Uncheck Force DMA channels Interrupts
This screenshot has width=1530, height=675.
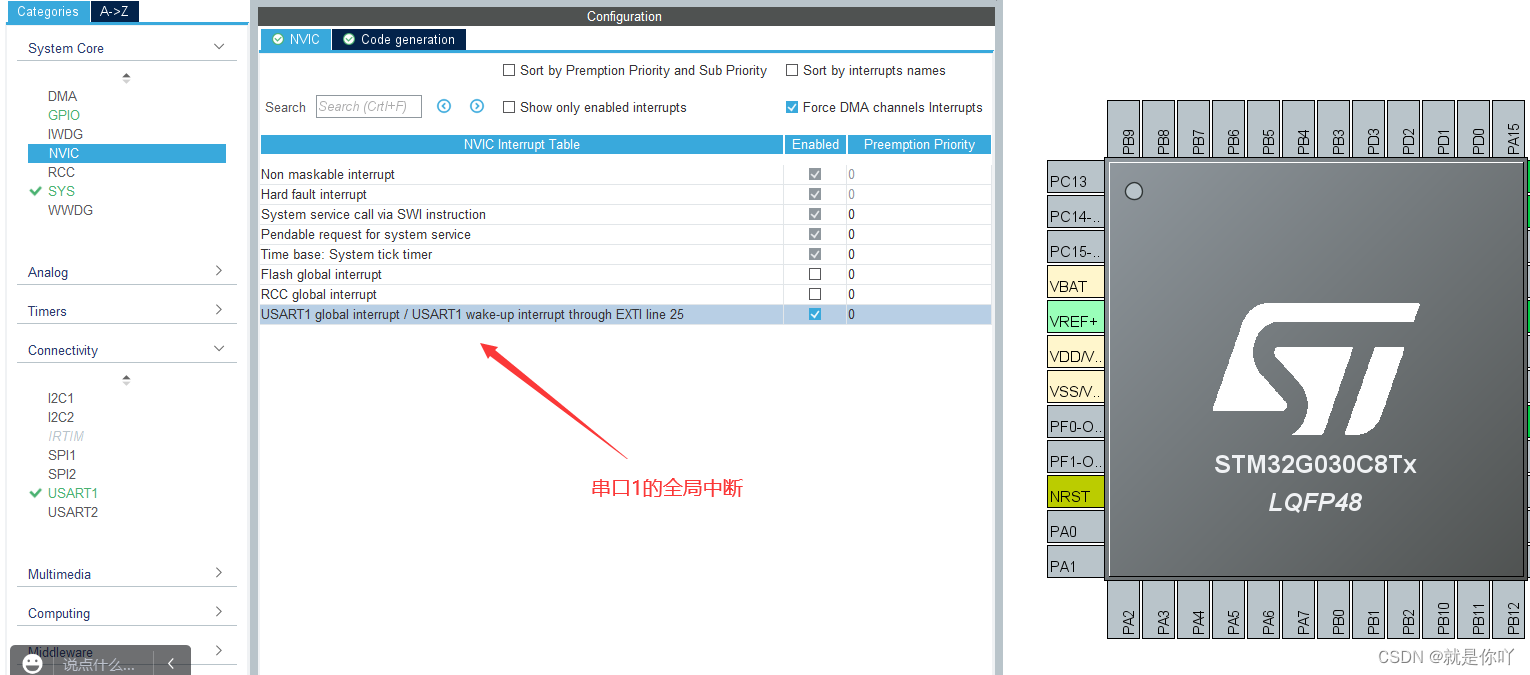[792, 107]
